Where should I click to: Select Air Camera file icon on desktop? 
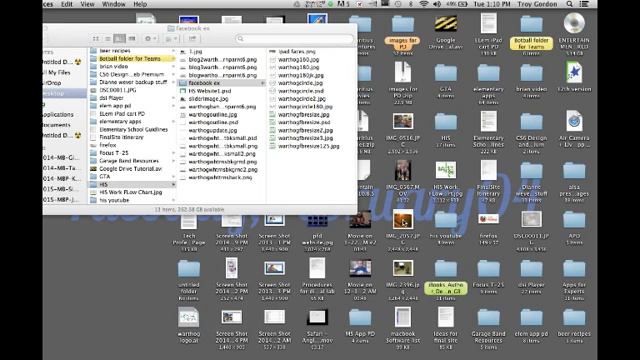click(574, 121)
